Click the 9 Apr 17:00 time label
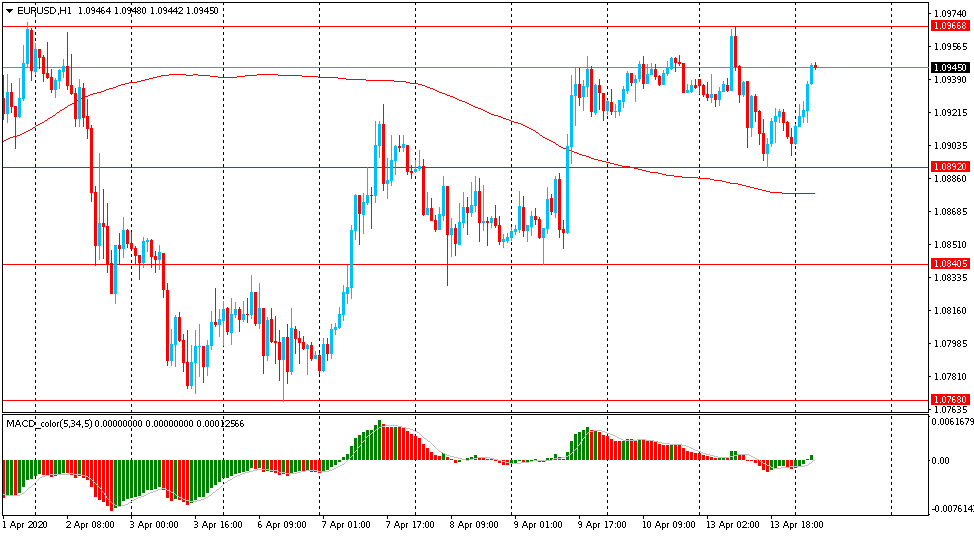The width and height of the screenshot is (974, 536). pyautogui.click(x=602, y=525)
